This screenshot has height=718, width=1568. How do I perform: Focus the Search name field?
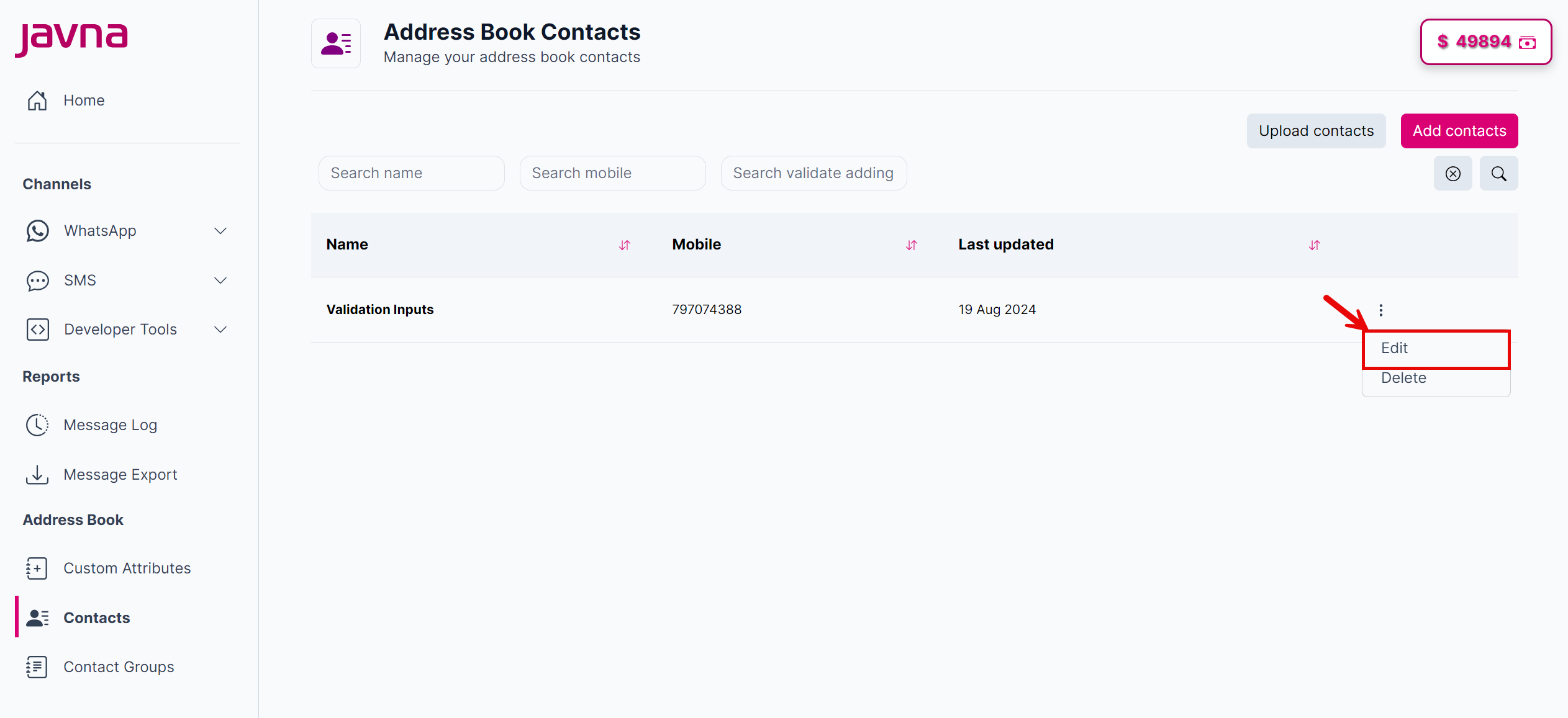411,173
